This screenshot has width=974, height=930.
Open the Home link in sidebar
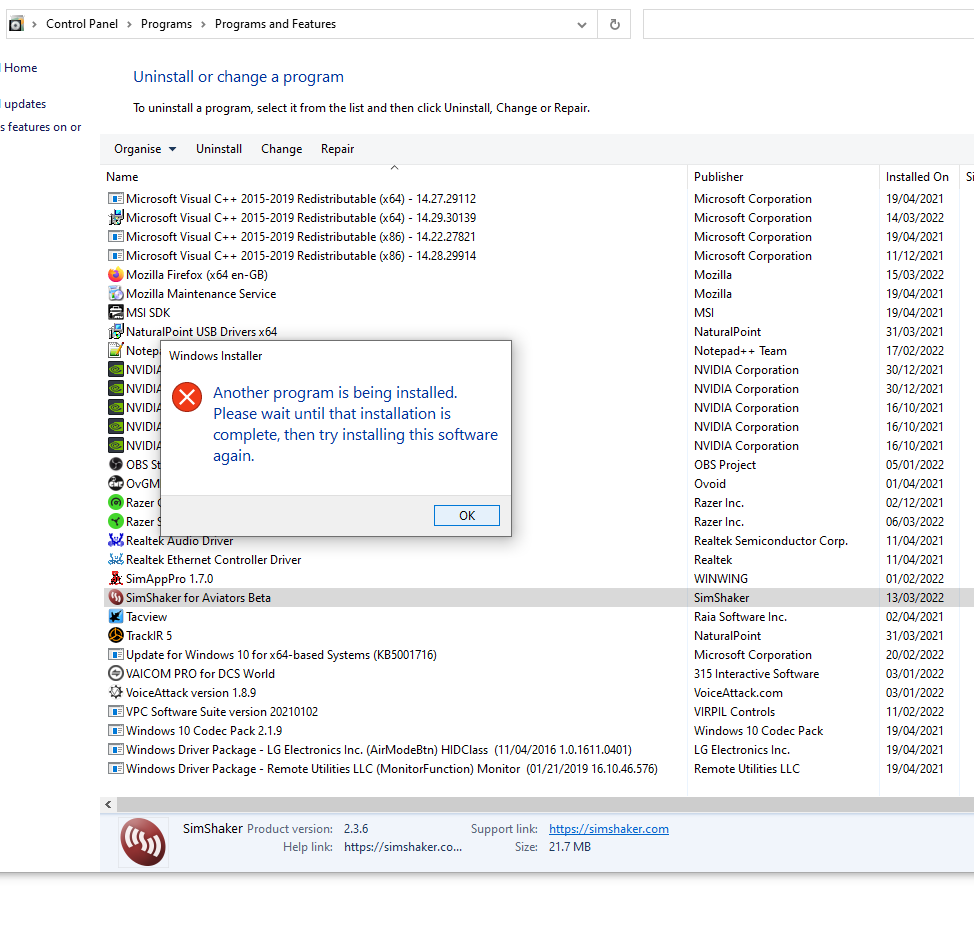(x=20, y=68)
